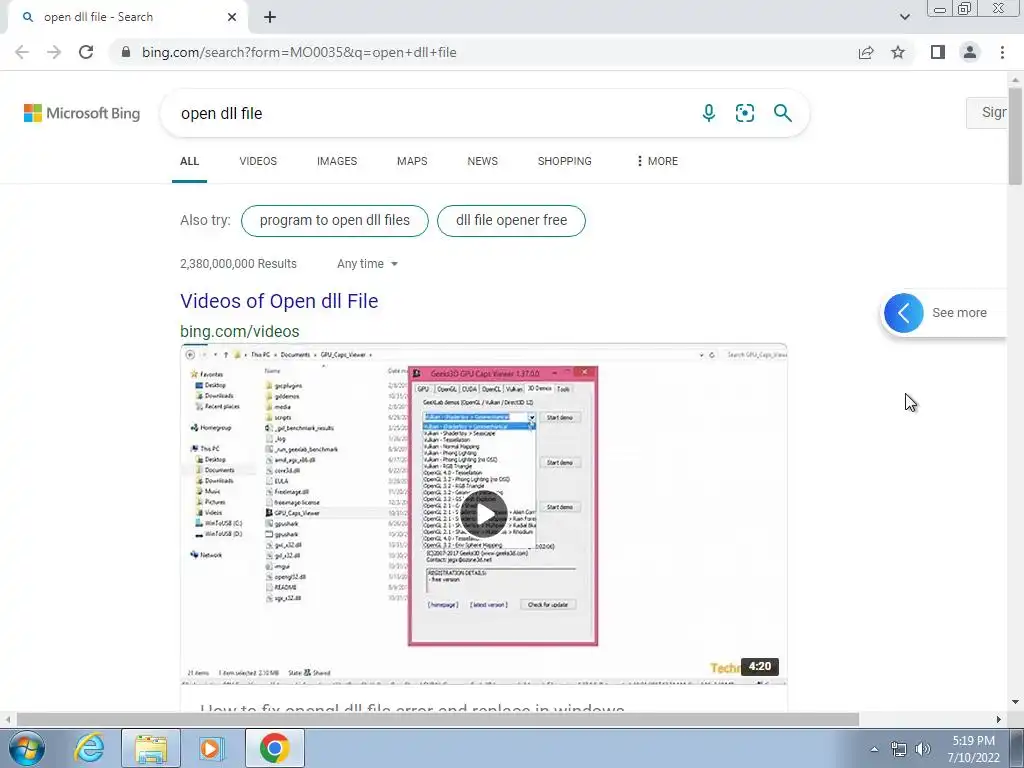The image size is (1024, 768).
Task: Click the Microsoft Bing logo
Action: [82, 113]
